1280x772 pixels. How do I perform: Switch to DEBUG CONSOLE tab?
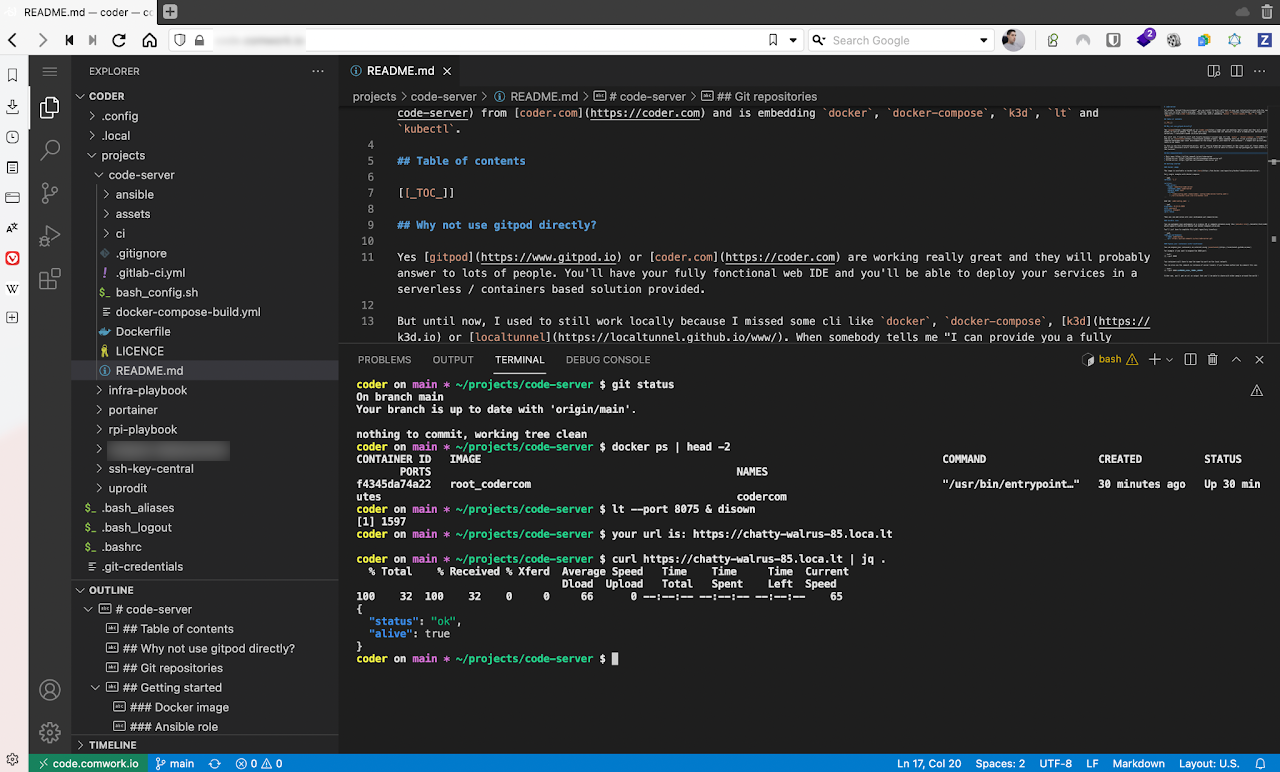(608, 360)
